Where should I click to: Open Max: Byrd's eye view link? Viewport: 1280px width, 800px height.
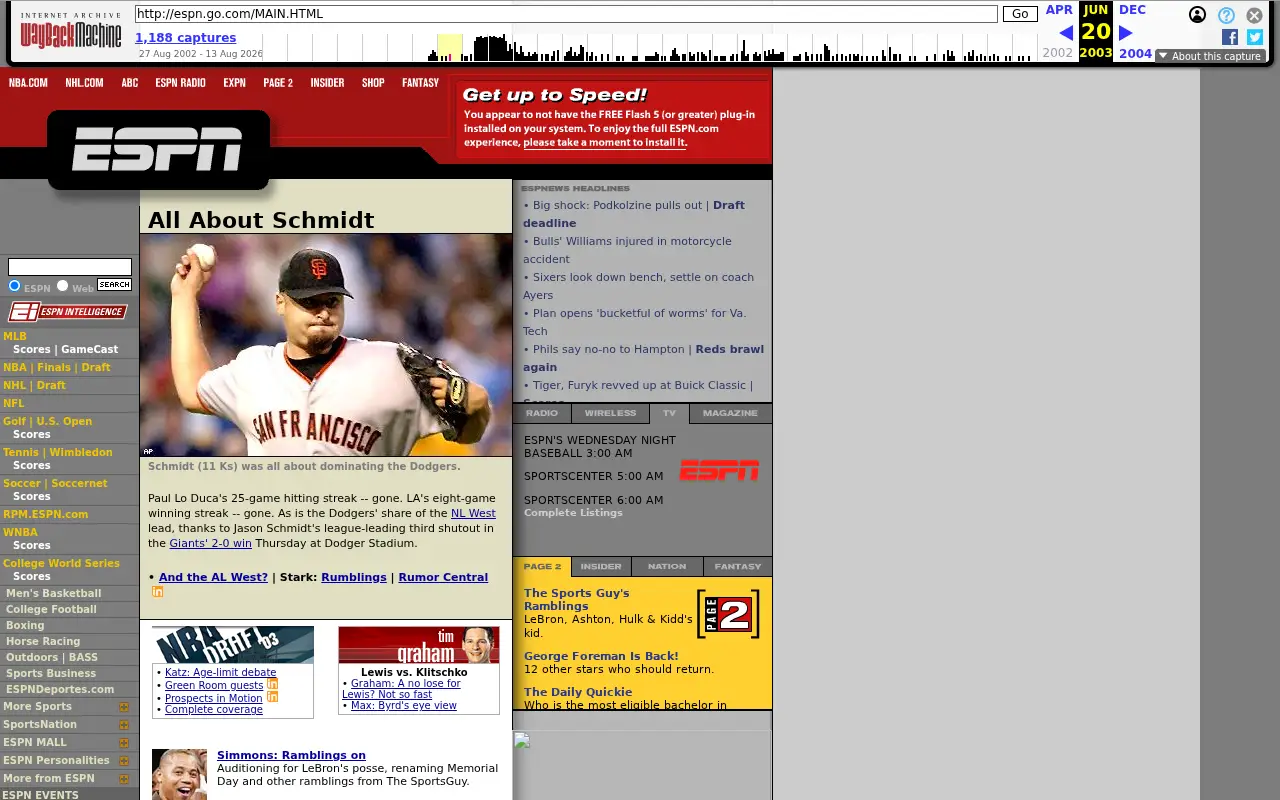click(x=403, y=705)
